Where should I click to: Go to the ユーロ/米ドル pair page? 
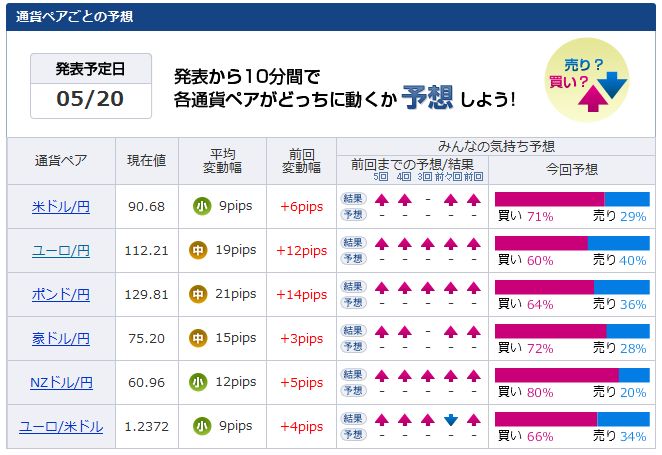click(61, 427)
